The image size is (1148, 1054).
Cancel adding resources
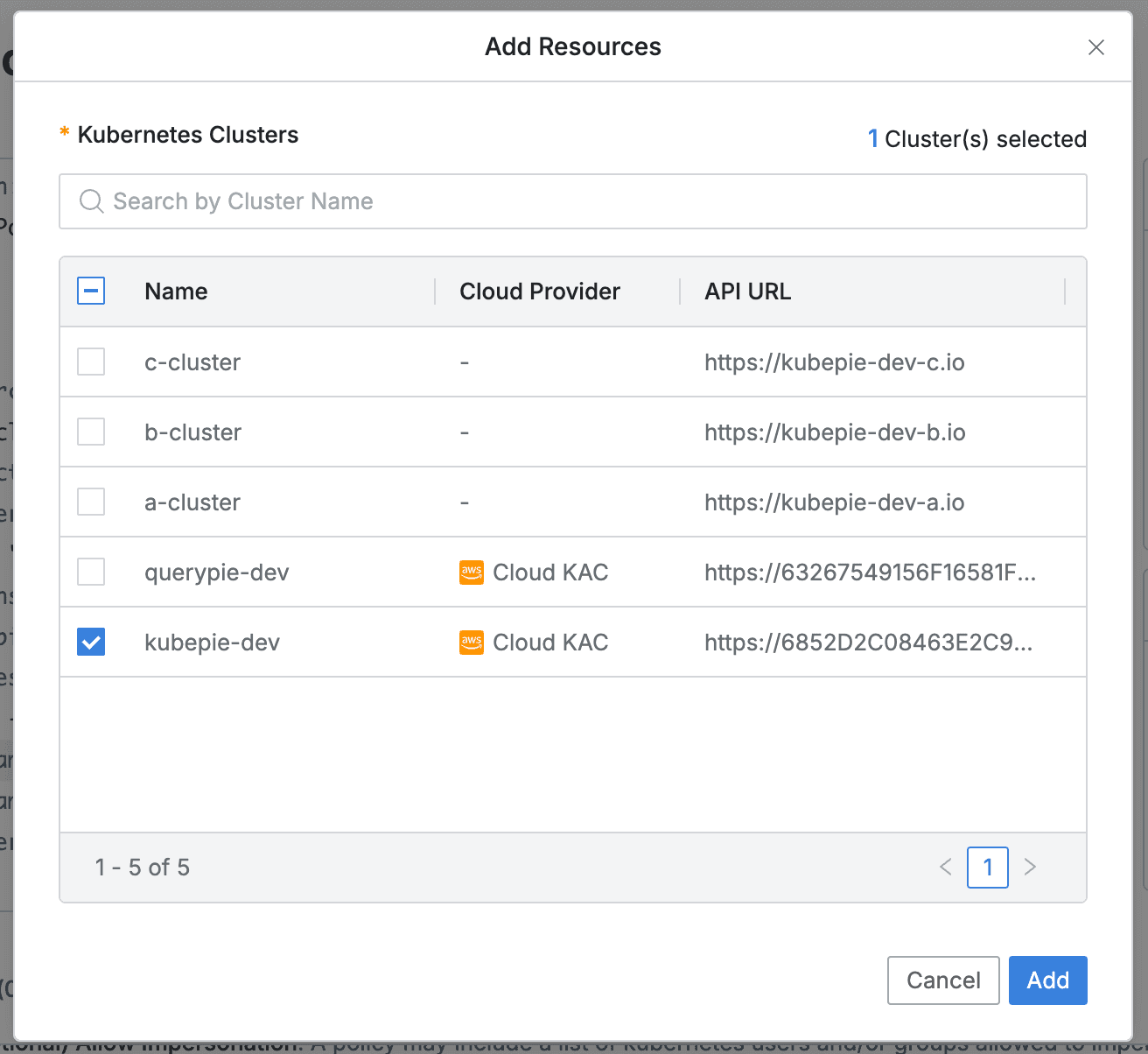(x=942, y=980)
